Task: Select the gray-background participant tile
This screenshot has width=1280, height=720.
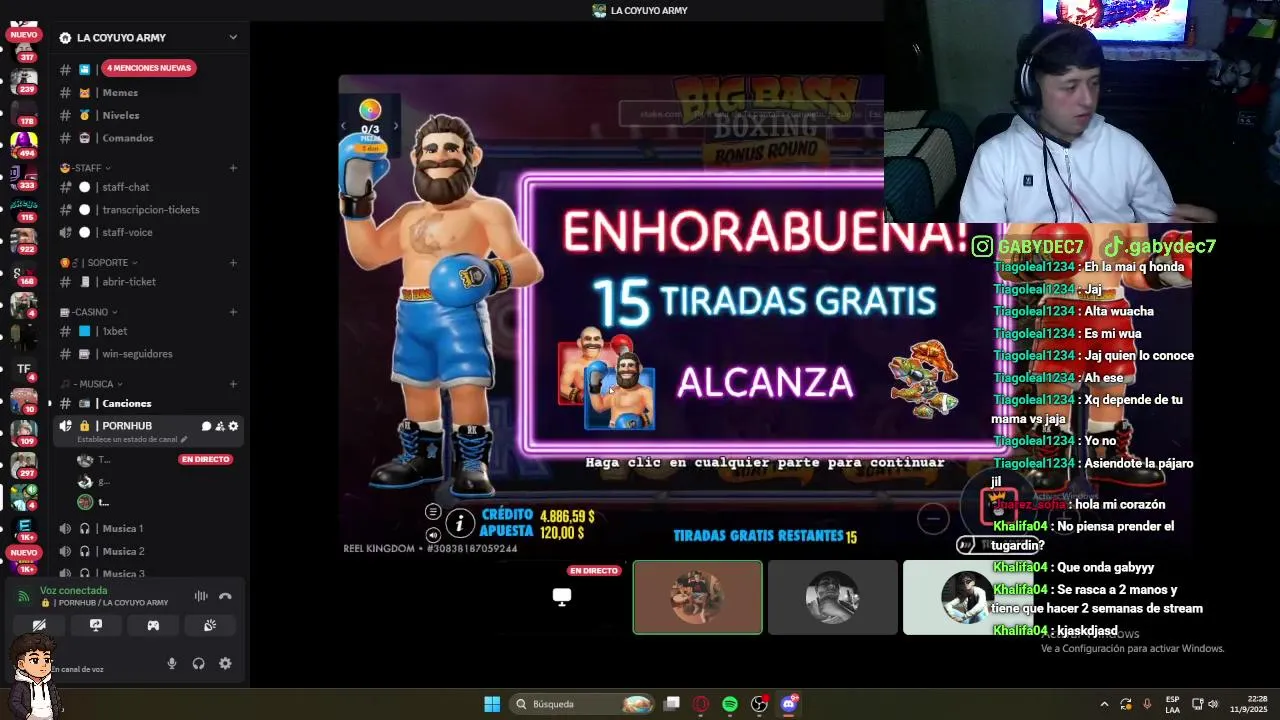Action: coord(832,597)
